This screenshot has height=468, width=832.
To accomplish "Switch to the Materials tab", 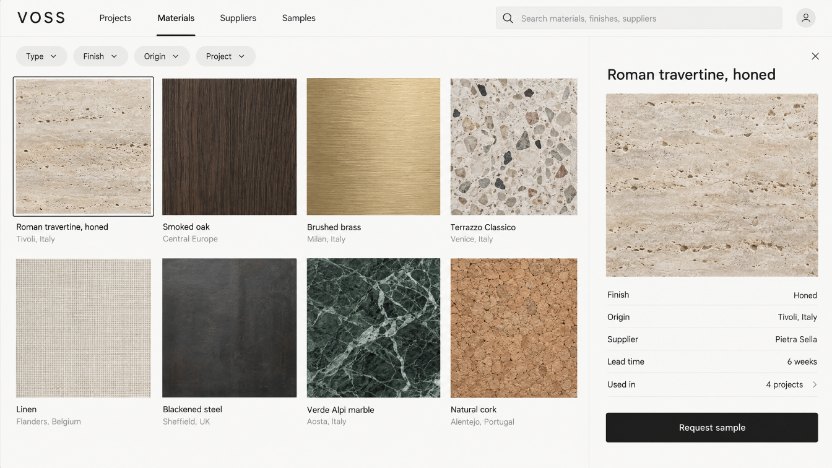I will point(176,18).
